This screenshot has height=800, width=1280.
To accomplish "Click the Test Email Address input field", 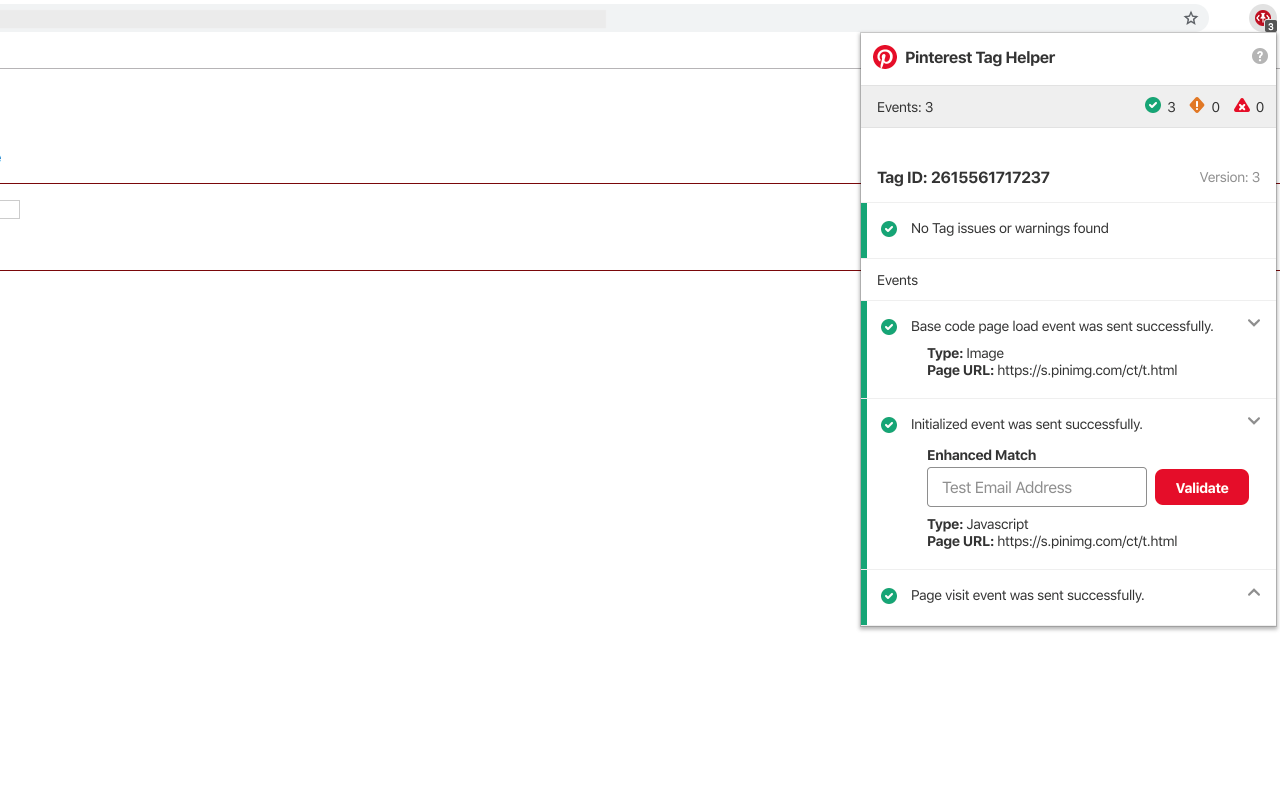I will [1036, 487].
